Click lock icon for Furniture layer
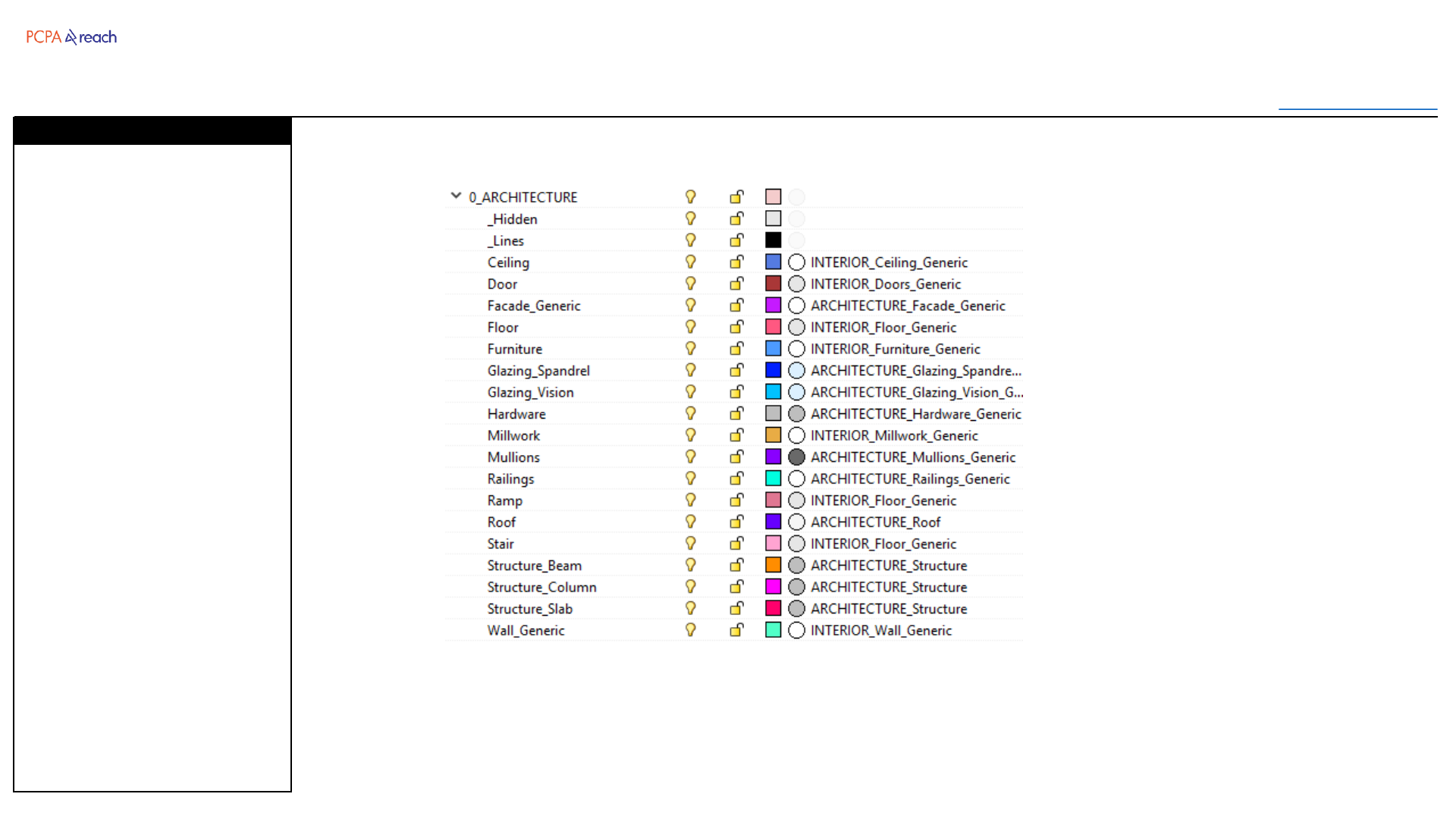The height and width of the screenshot is (819, 1456). [736, 349]
